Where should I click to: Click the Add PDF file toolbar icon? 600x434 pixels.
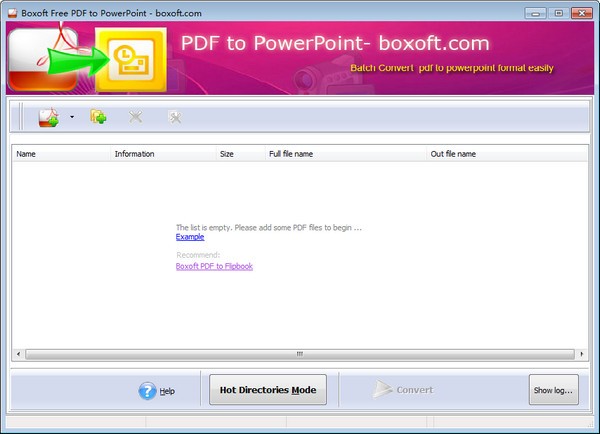49,118
